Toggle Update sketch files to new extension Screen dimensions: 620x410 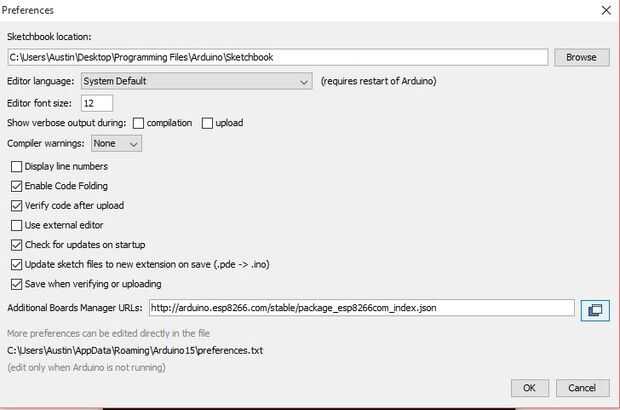[16, 264]
